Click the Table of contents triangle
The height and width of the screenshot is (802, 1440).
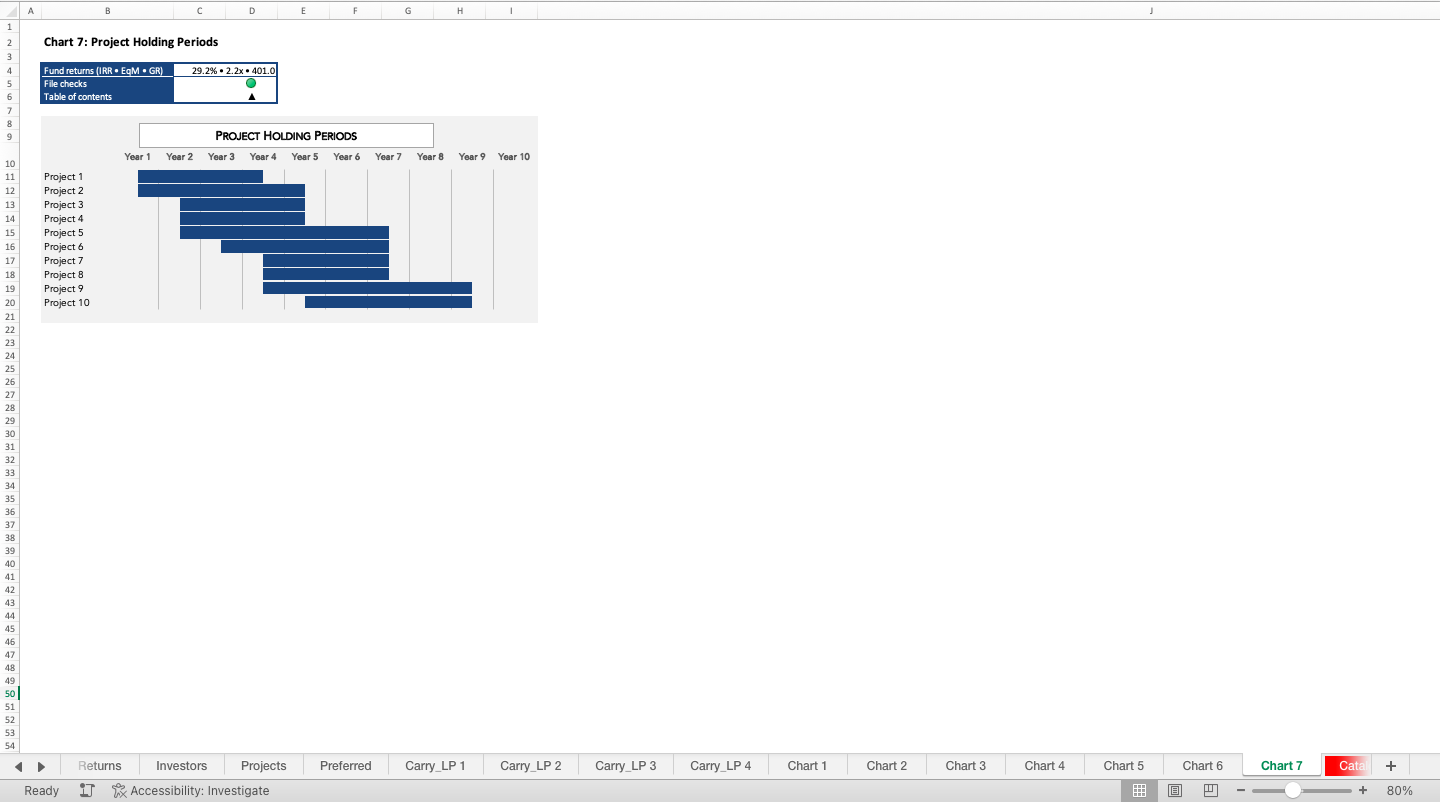(x=251, y=97)
